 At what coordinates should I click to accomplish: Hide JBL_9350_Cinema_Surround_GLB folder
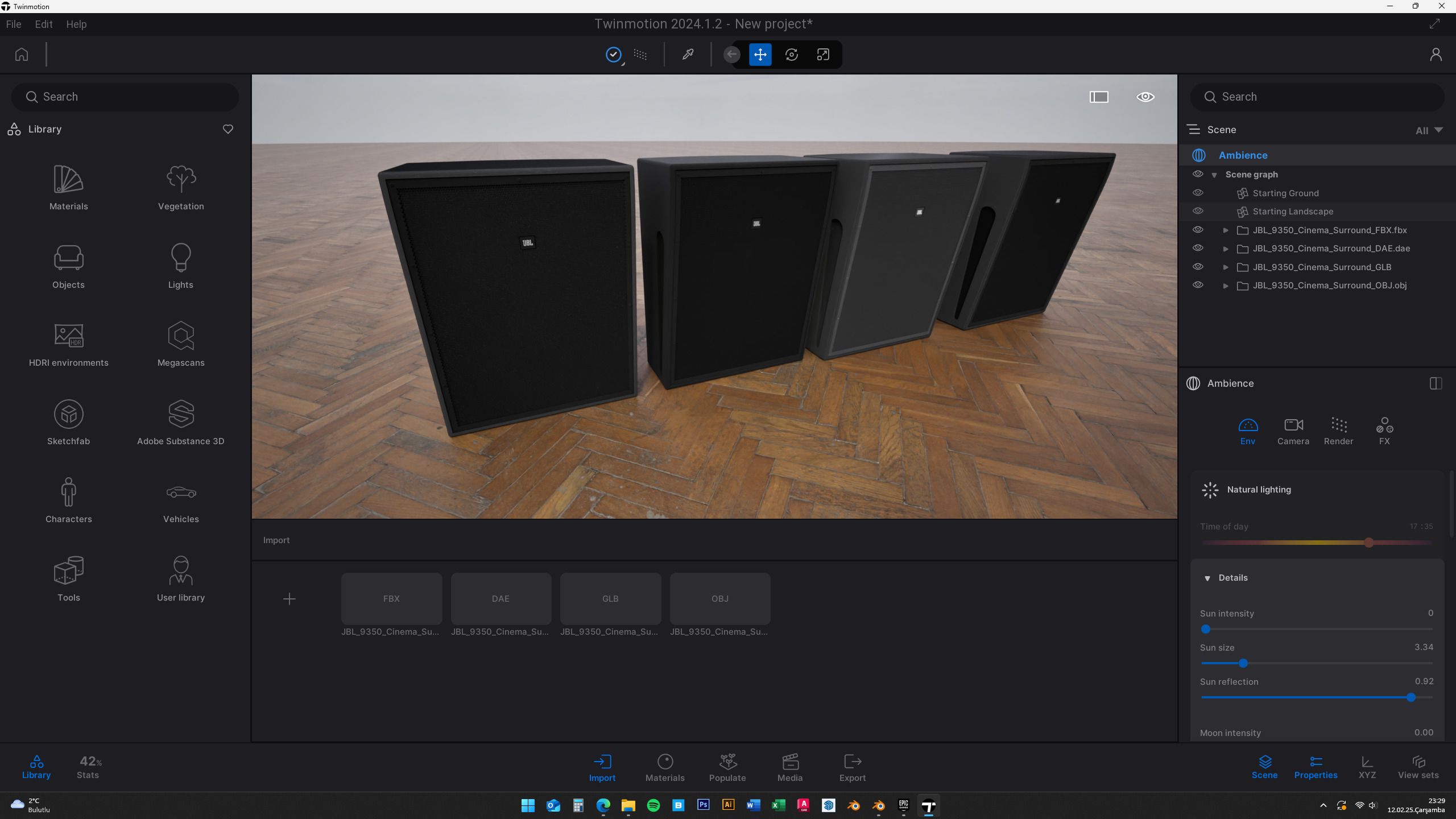(1198, 267)
